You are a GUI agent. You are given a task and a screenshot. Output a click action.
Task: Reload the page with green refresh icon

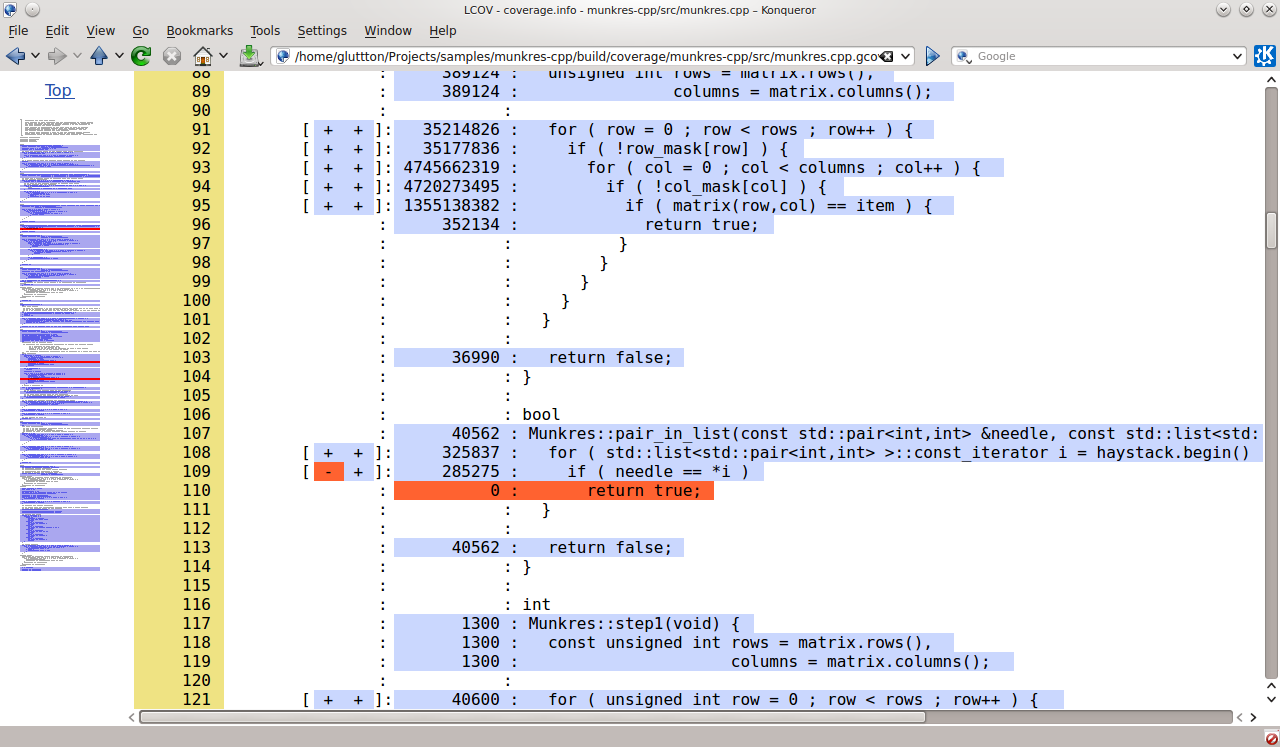point(141,56)
